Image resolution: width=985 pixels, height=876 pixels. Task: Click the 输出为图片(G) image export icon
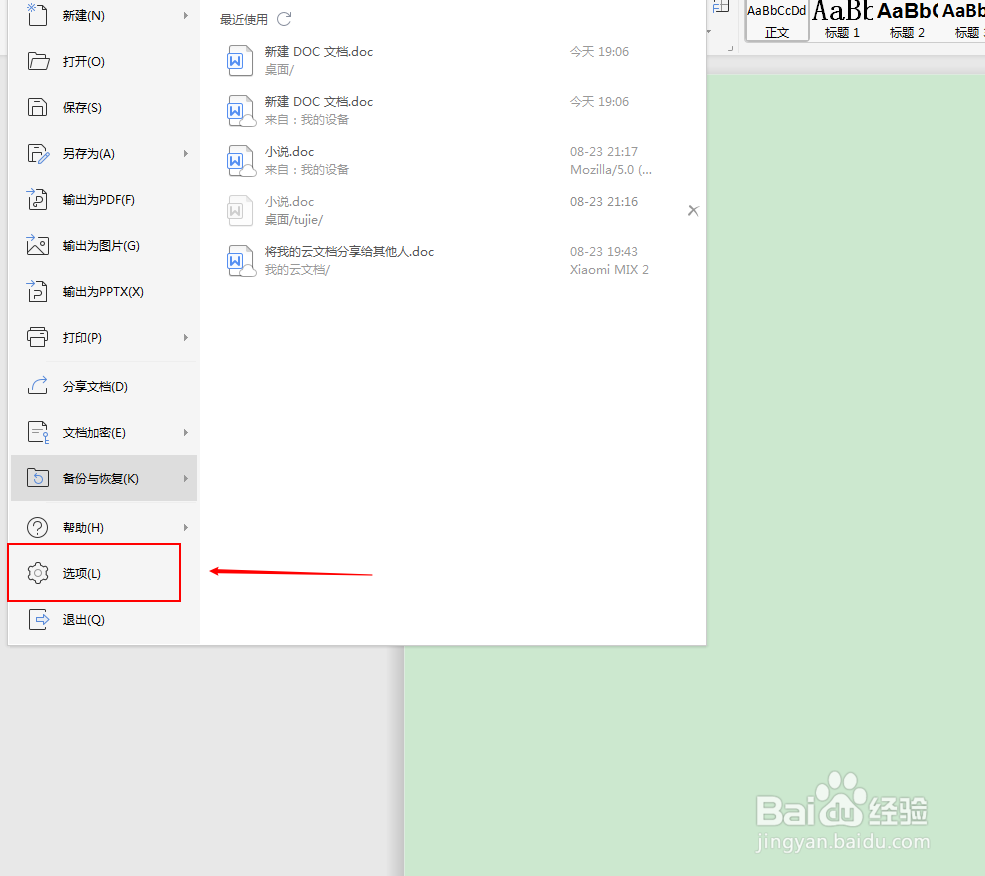[37, 245]
